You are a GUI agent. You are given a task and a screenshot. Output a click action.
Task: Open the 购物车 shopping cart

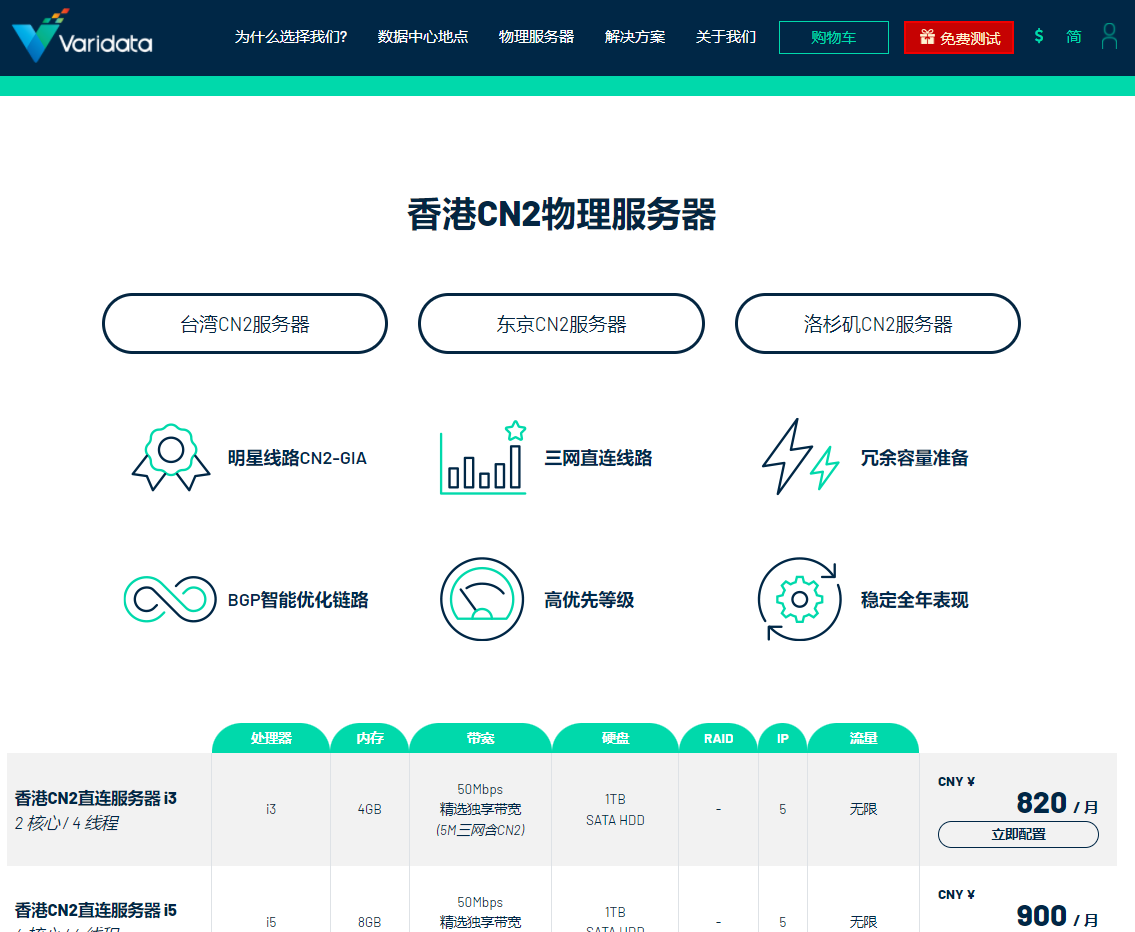(833, 37)
